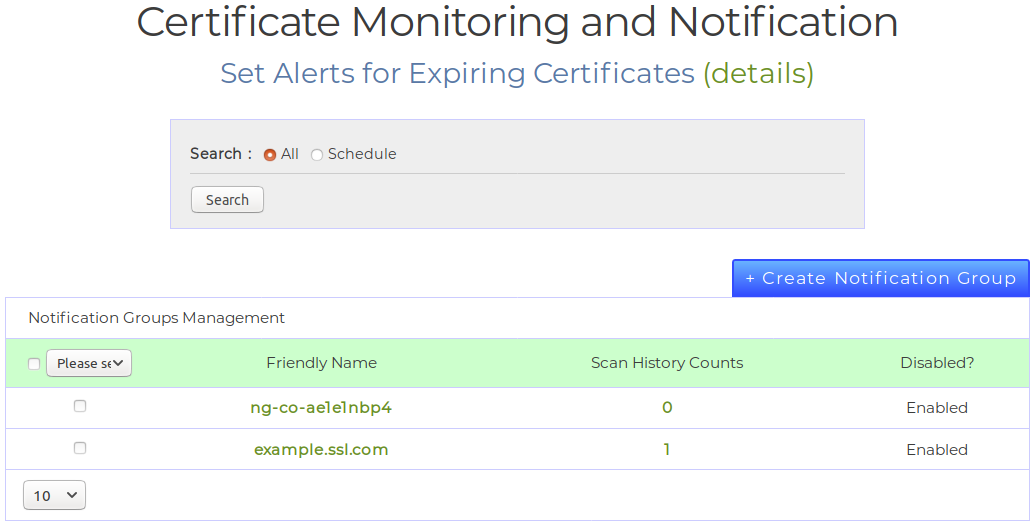Open the ng-co-ae1e1nbp4 notification group

(x=321, y=408)
